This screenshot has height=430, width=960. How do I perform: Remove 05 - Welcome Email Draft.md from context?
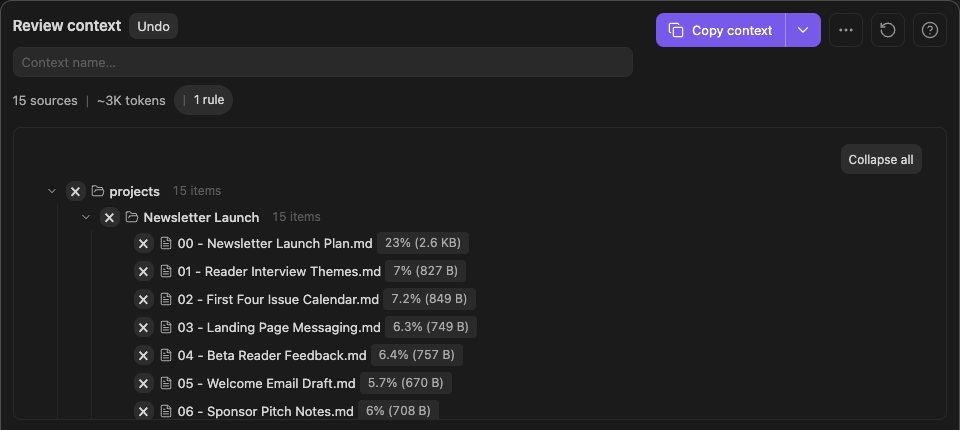point(144,383)
